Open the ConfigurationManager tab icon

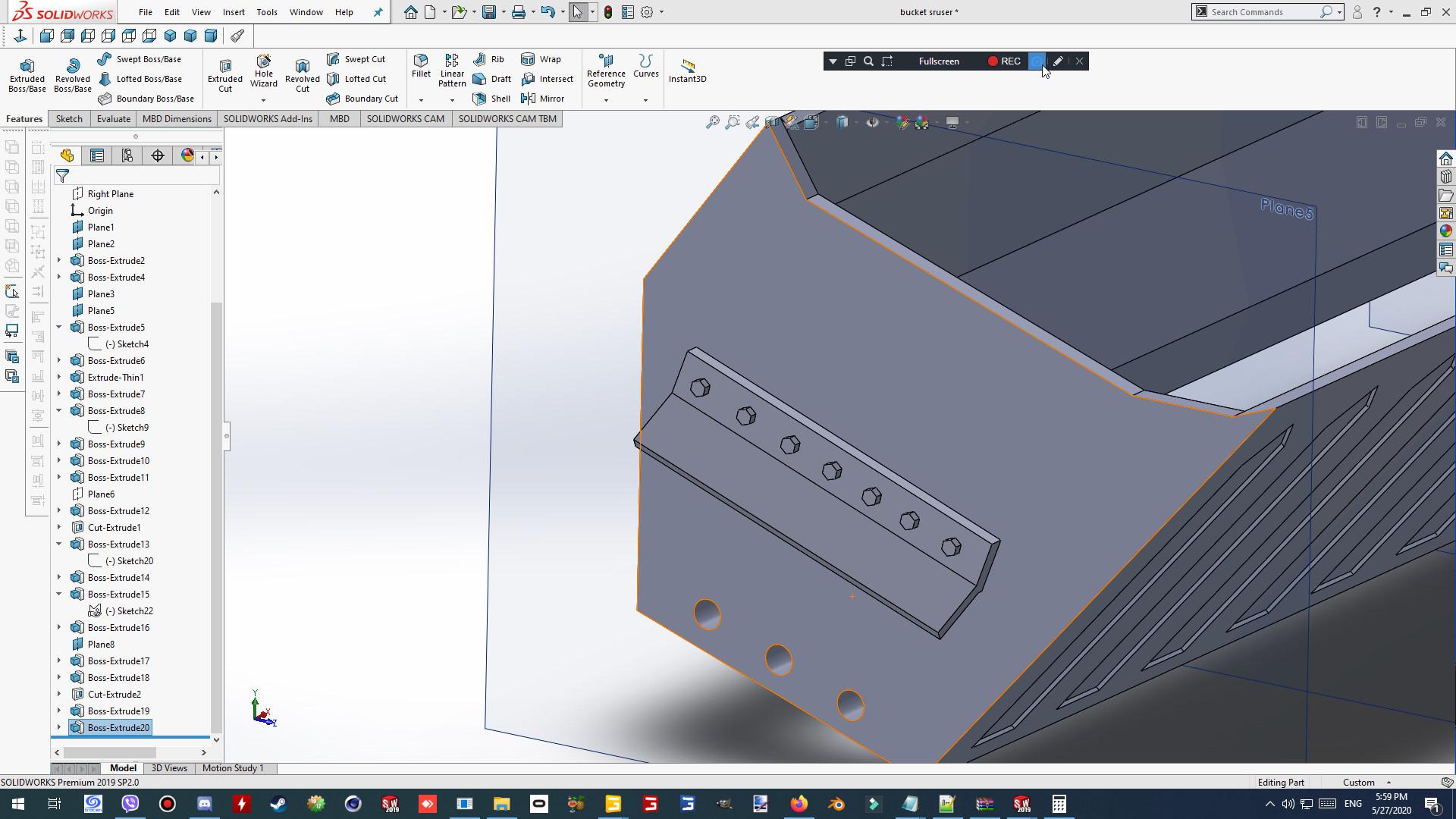click(x=127, y=155)
